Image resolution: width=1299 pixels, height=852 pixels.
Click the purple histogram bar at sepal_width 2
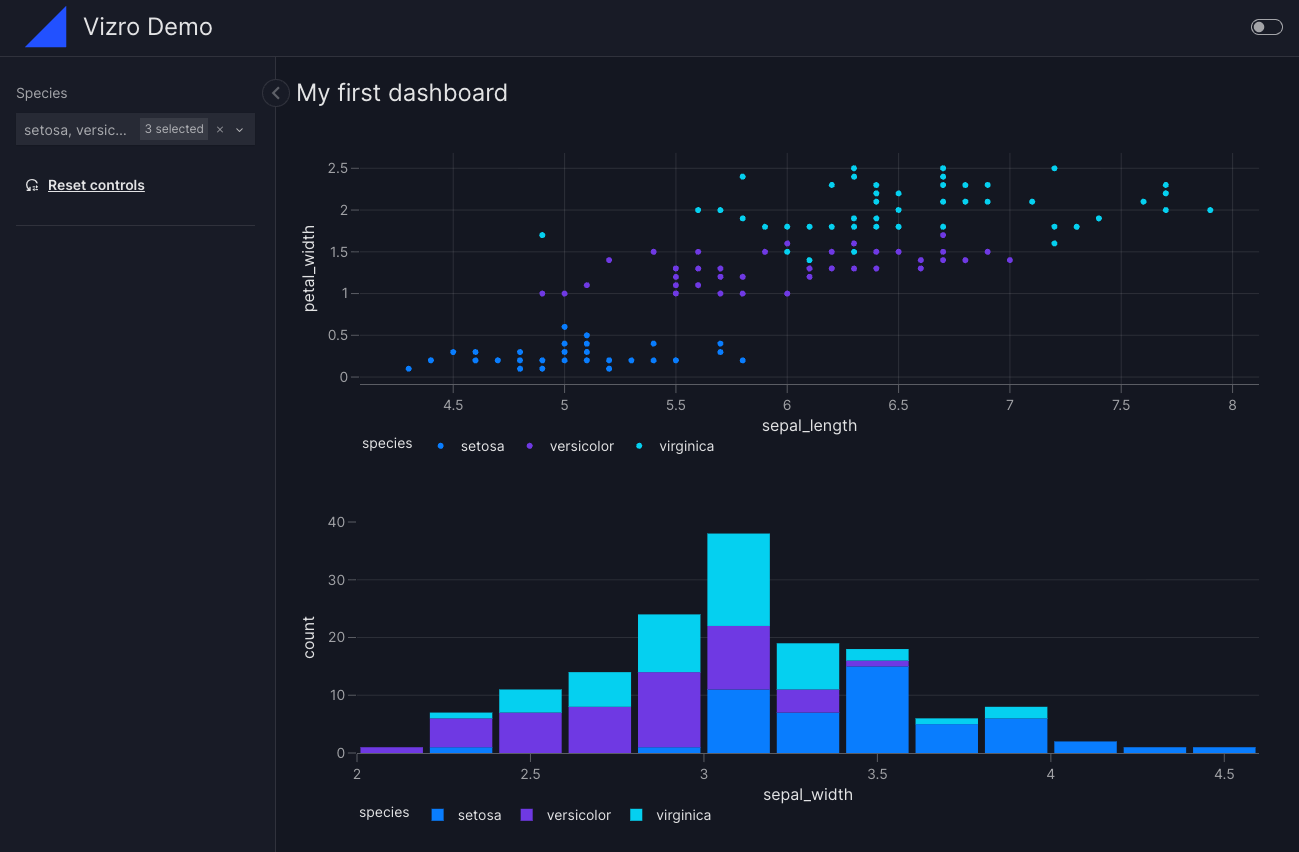click(391, 750)
